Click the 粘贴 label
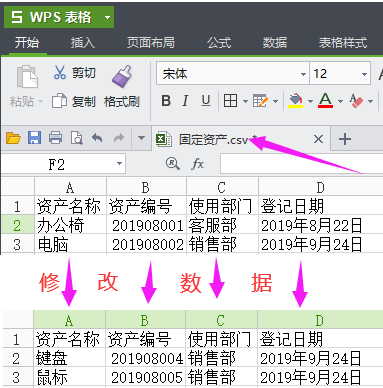Screen dimensions: 383x388 [x=22, y=101]
